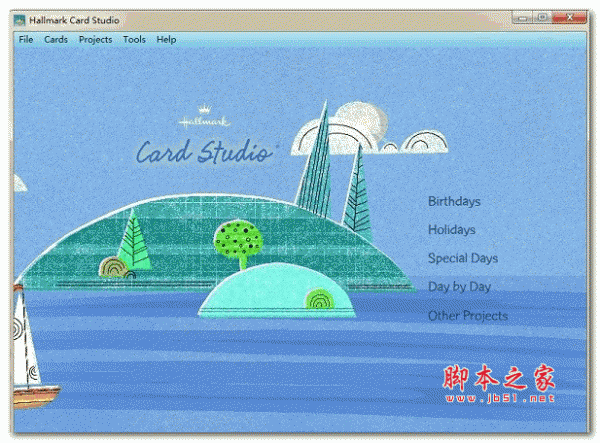The width and height of the screenshot is (600, 443).
Task: Go to Day by Day section
Action: [460, 287]
